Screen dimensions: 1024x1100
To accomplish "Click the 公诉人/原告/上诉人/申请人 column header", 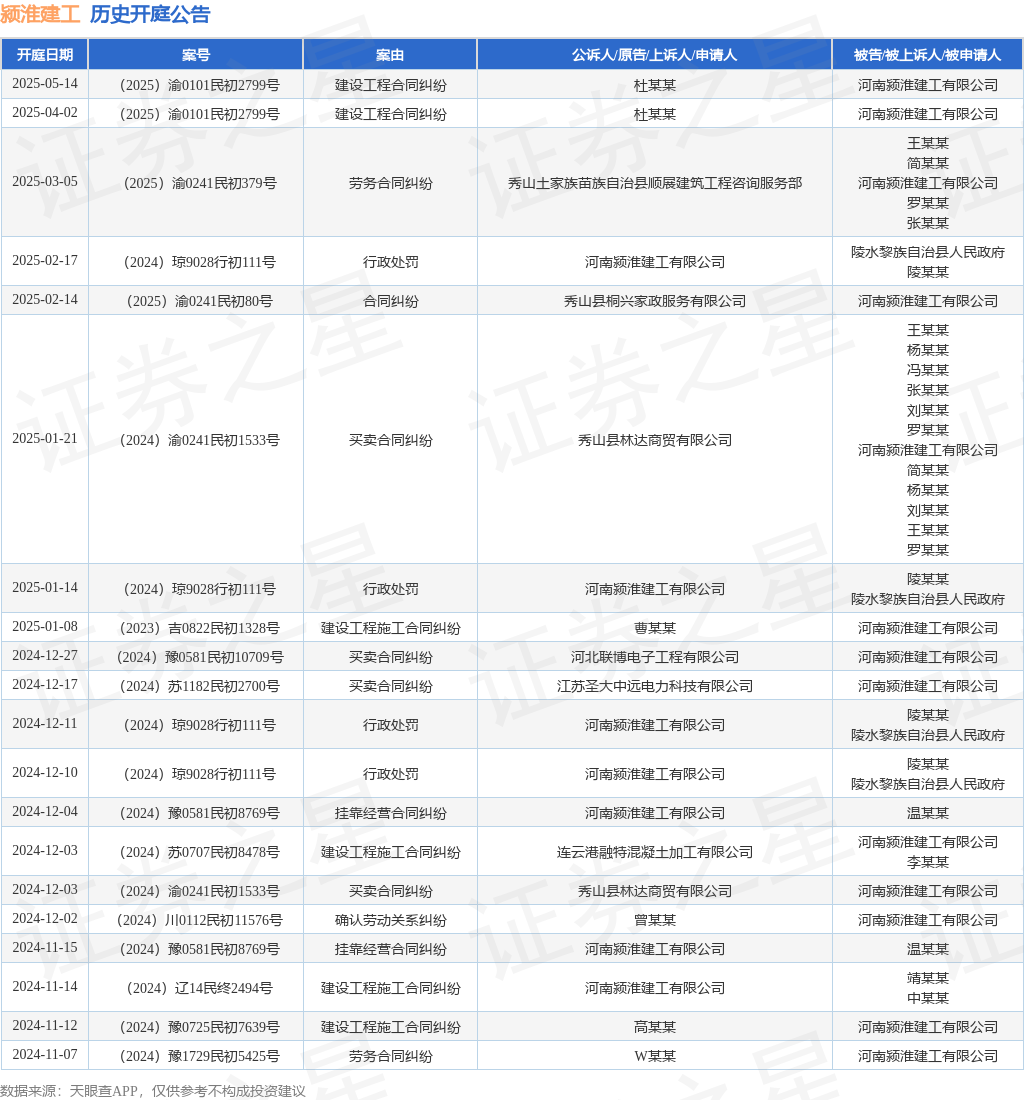I will 654,55.
